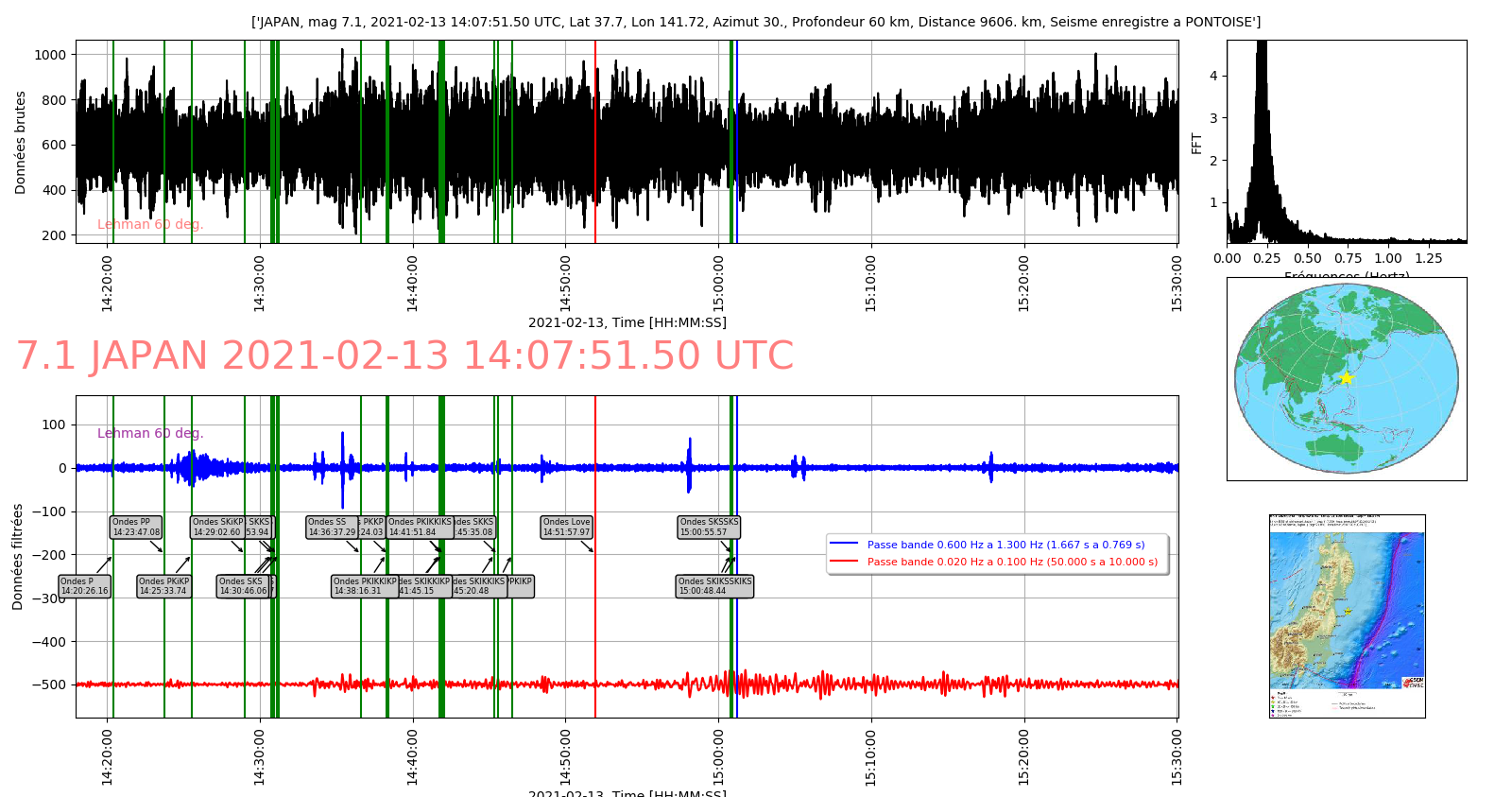The height and width of the screenshot is (797, 1512).
Task: Select the Ondes Love 14:51:57.97 annotation
Action: 566,527
